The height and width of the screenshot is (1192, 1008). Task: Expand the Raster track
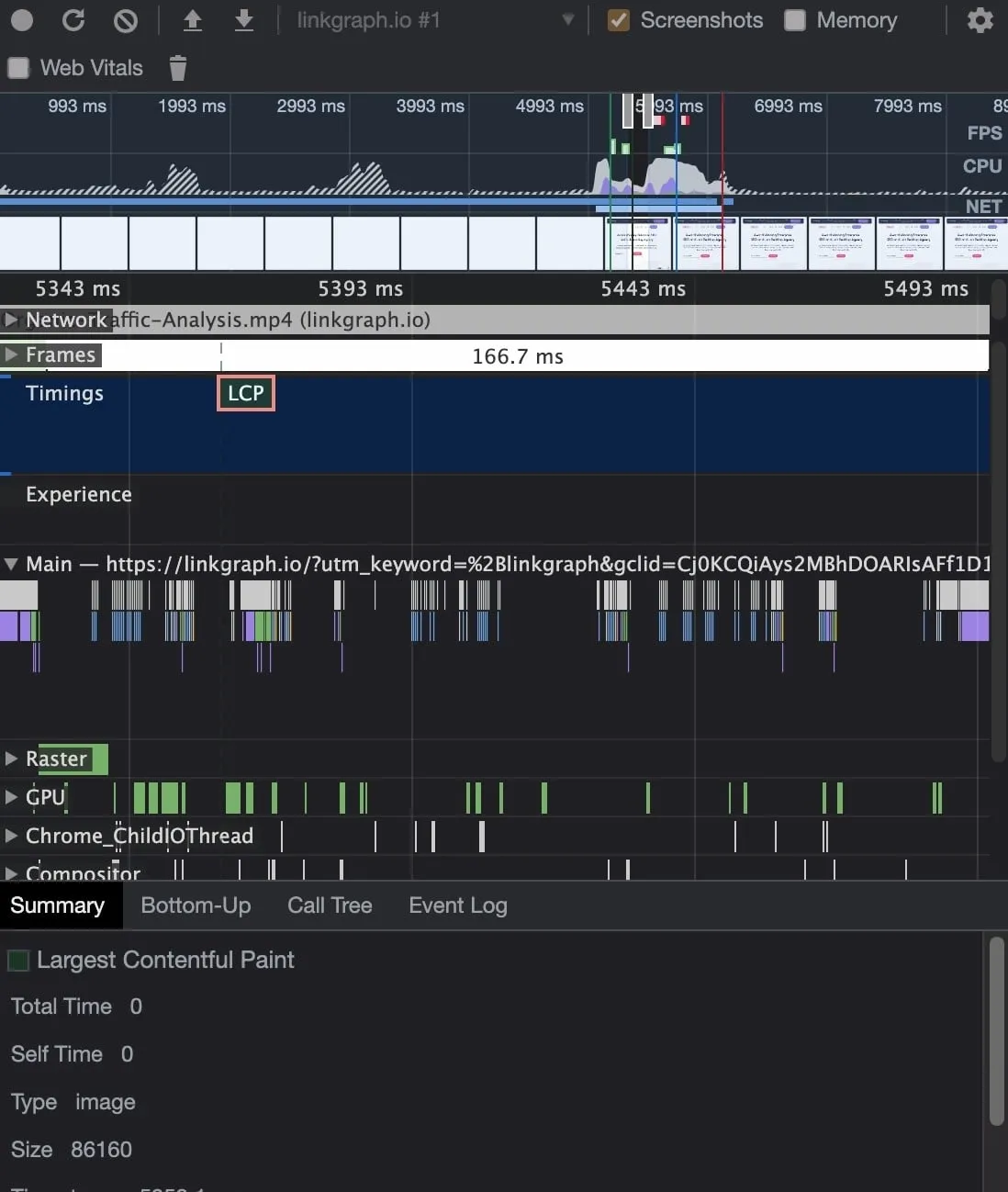11,759
